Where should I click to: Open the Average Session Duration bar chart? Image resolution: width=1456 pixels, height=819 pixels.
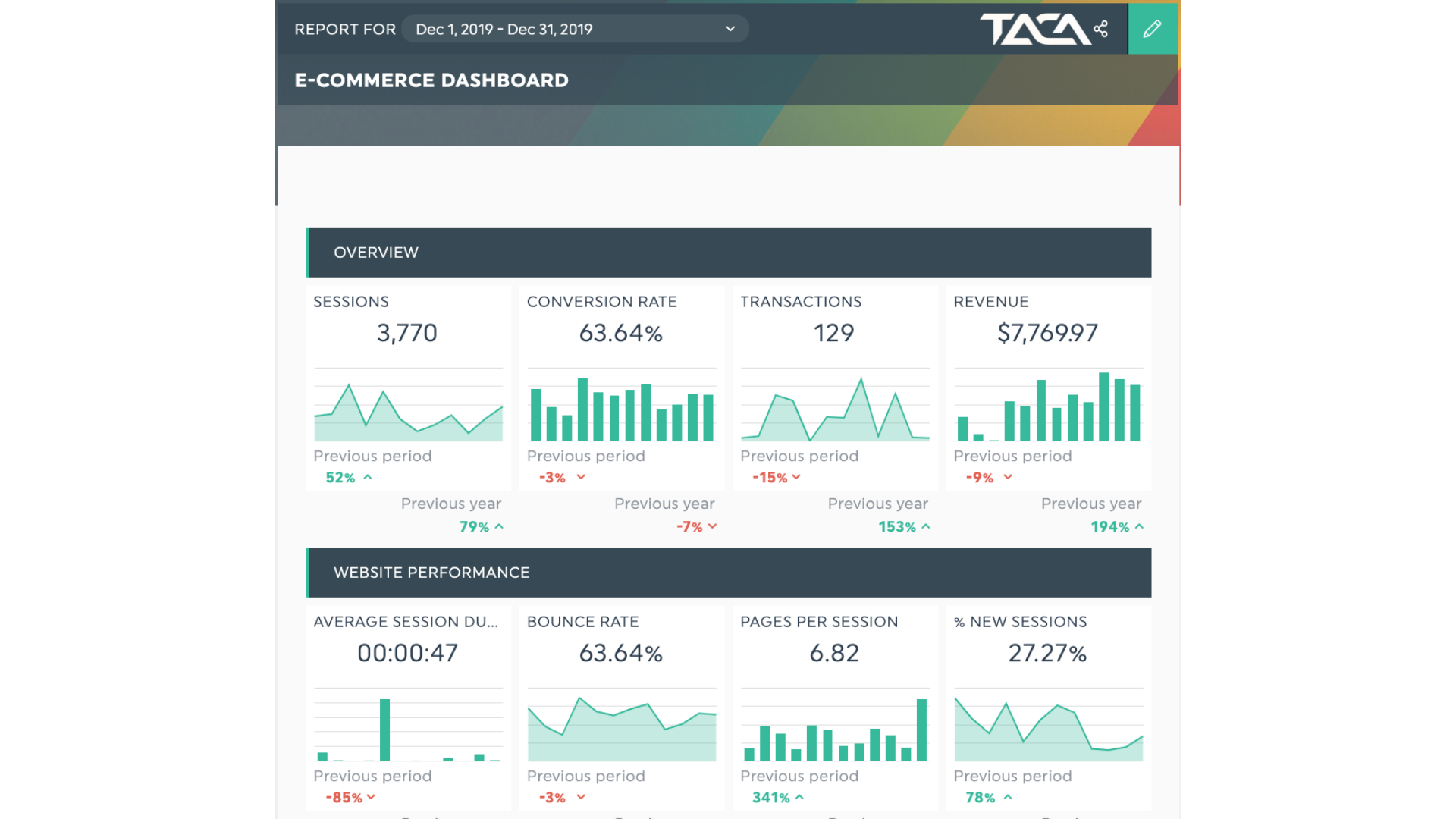click(409, 725)
